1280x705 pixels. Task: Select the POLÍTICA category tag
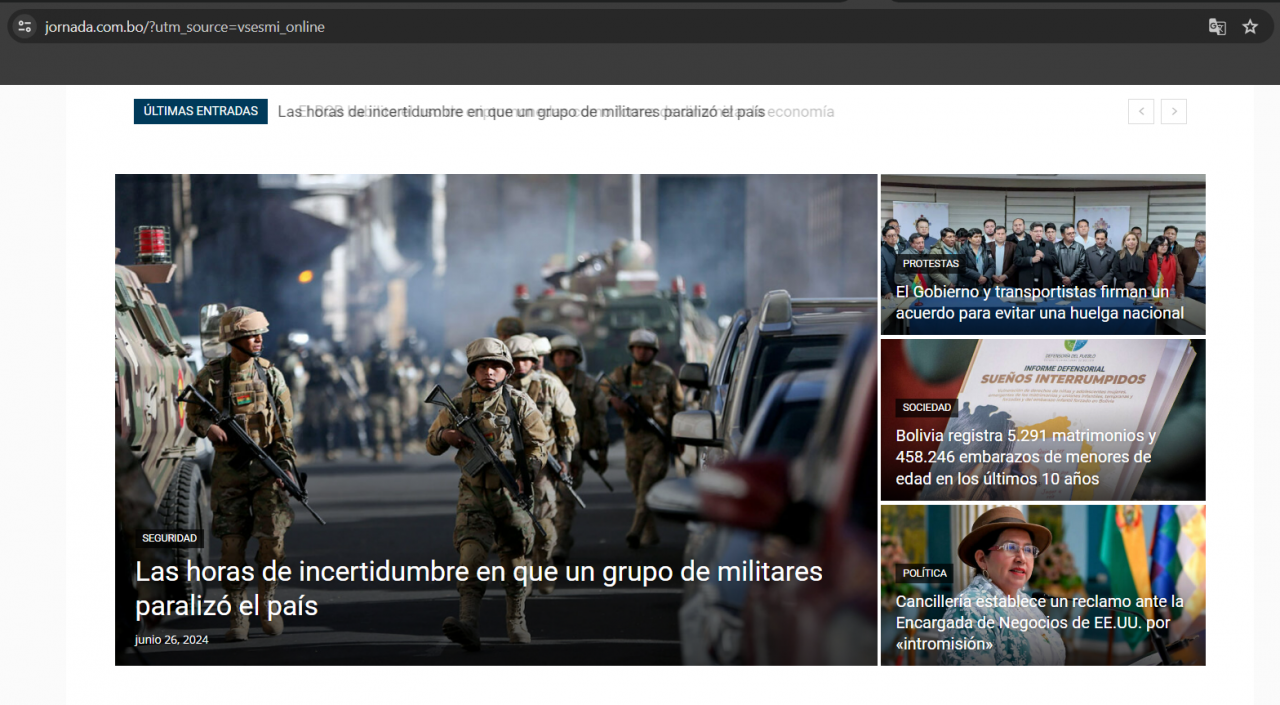(924, 573)
